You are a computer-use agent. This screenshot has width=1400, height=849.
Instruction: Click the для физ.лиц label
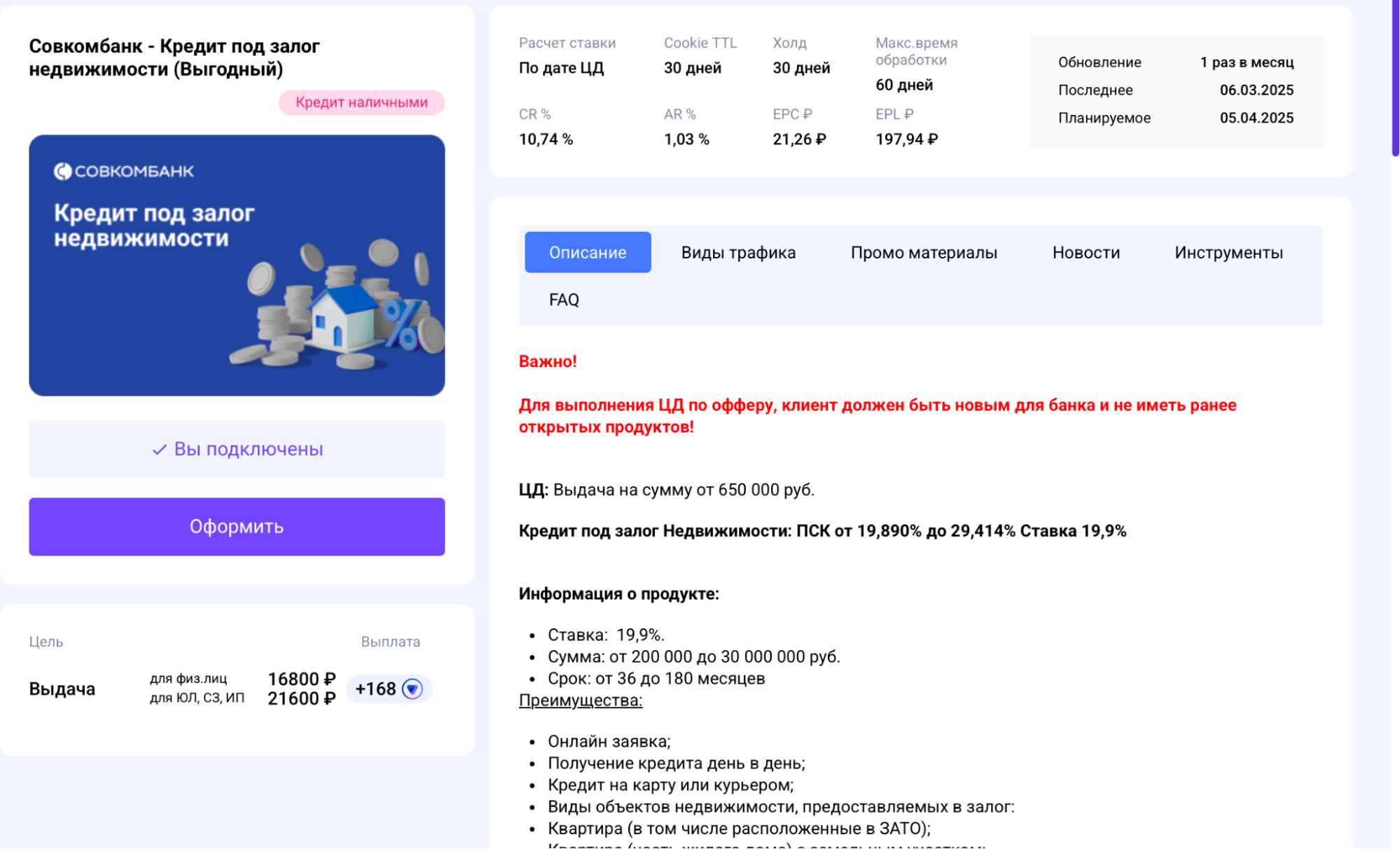tap(188, 679)
